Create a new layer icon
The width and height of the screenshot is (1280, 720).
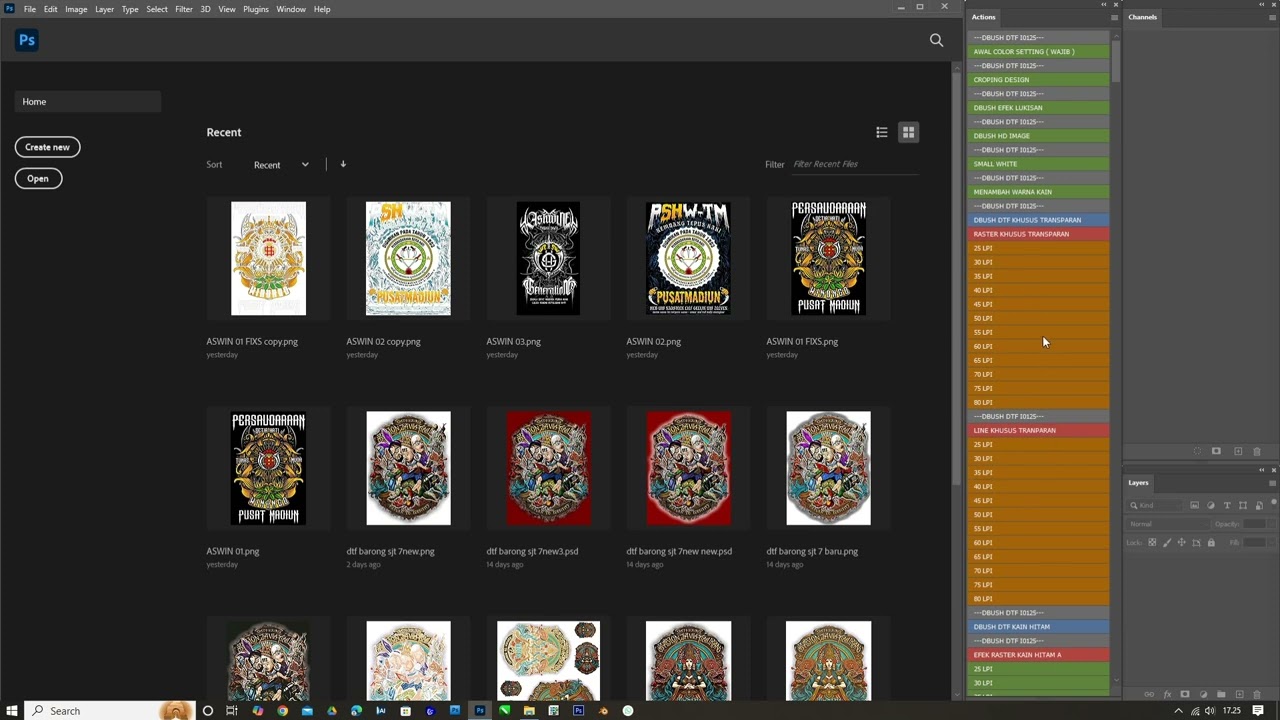[x=1239, y=694]
